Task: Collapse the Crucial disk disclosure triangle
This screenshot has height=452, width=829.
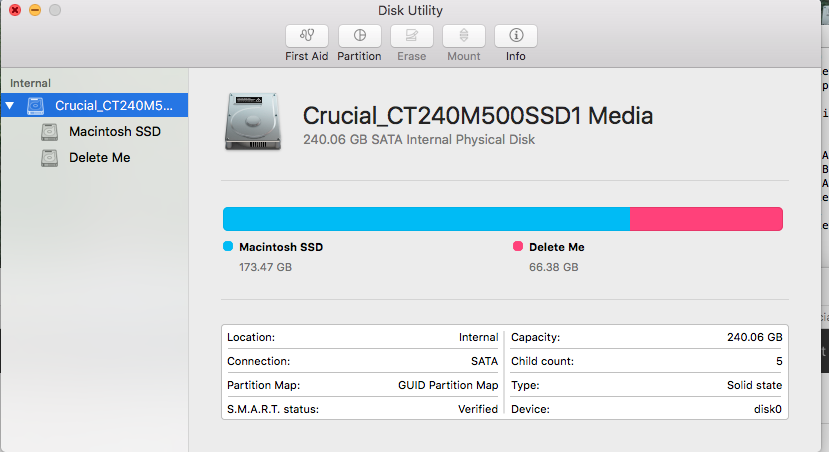Action: click(10, 105)
